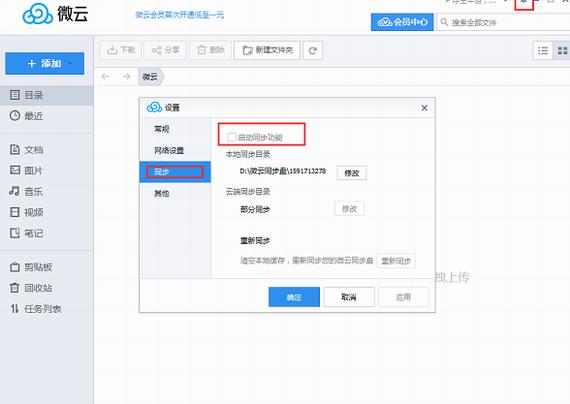Viewport: 570px width, 404px height.
Task: Select the 同步 settings tab
Action: [x=175, y=172]
